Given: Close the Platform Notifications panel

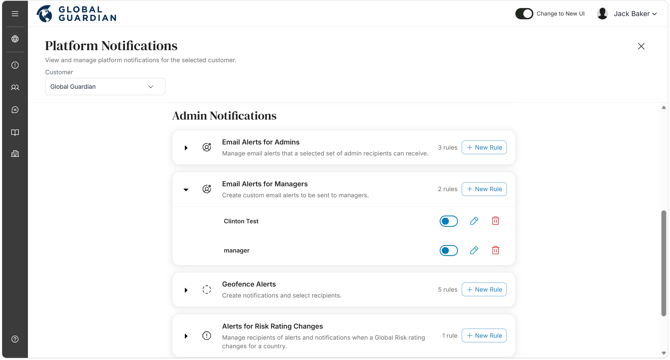Looking at the screenshot, I should [x=641, y=46].
